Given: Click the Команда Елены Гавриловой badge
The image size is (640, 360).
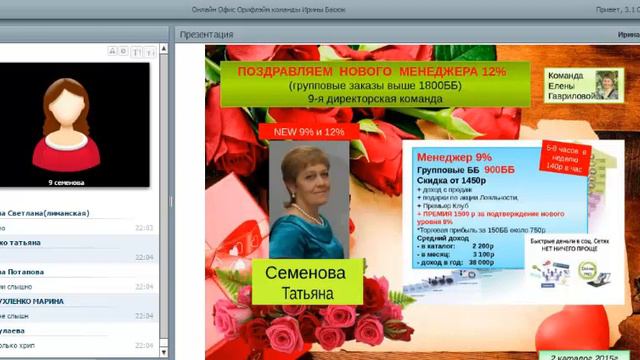Looking at the screenshot, I should pos(584,86).
